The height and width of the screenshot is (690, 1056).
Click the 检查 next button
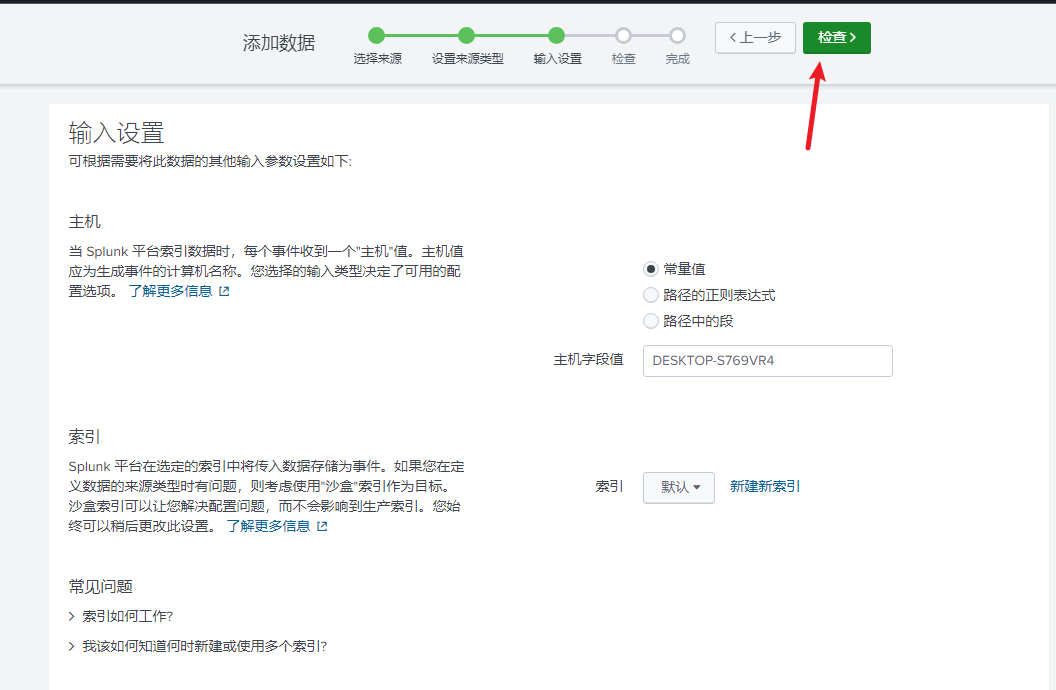[836, 38]
